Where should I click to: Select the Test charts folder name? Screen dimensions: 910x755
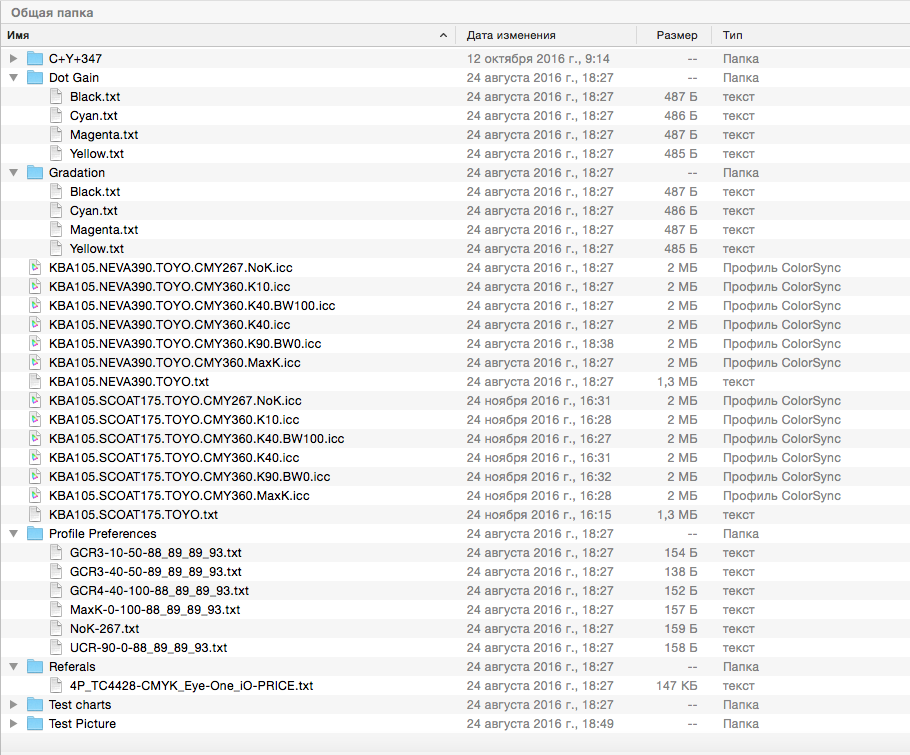(80, 705)
